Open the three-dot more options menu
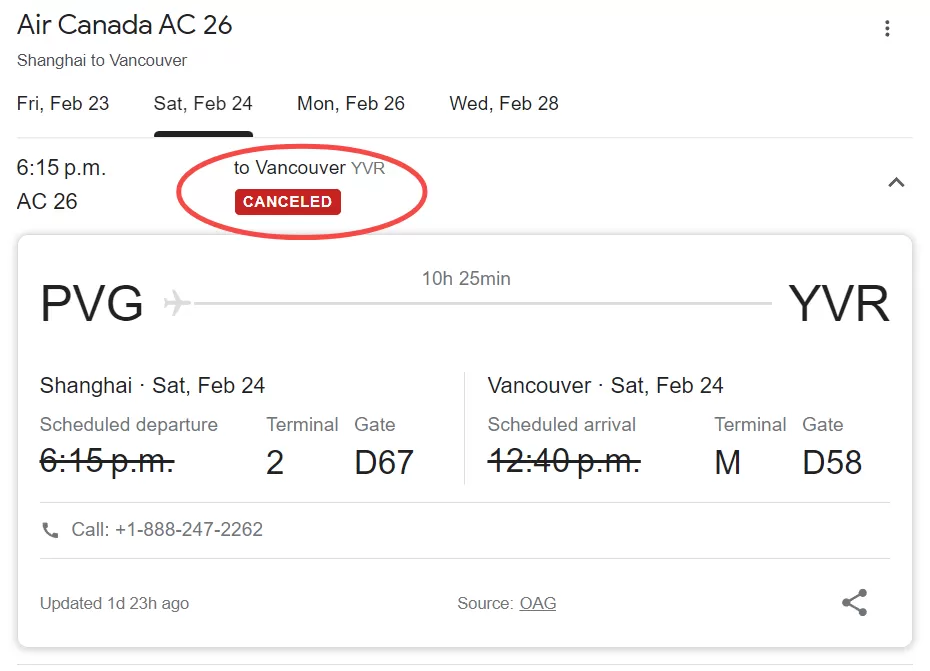 (887, 28)
